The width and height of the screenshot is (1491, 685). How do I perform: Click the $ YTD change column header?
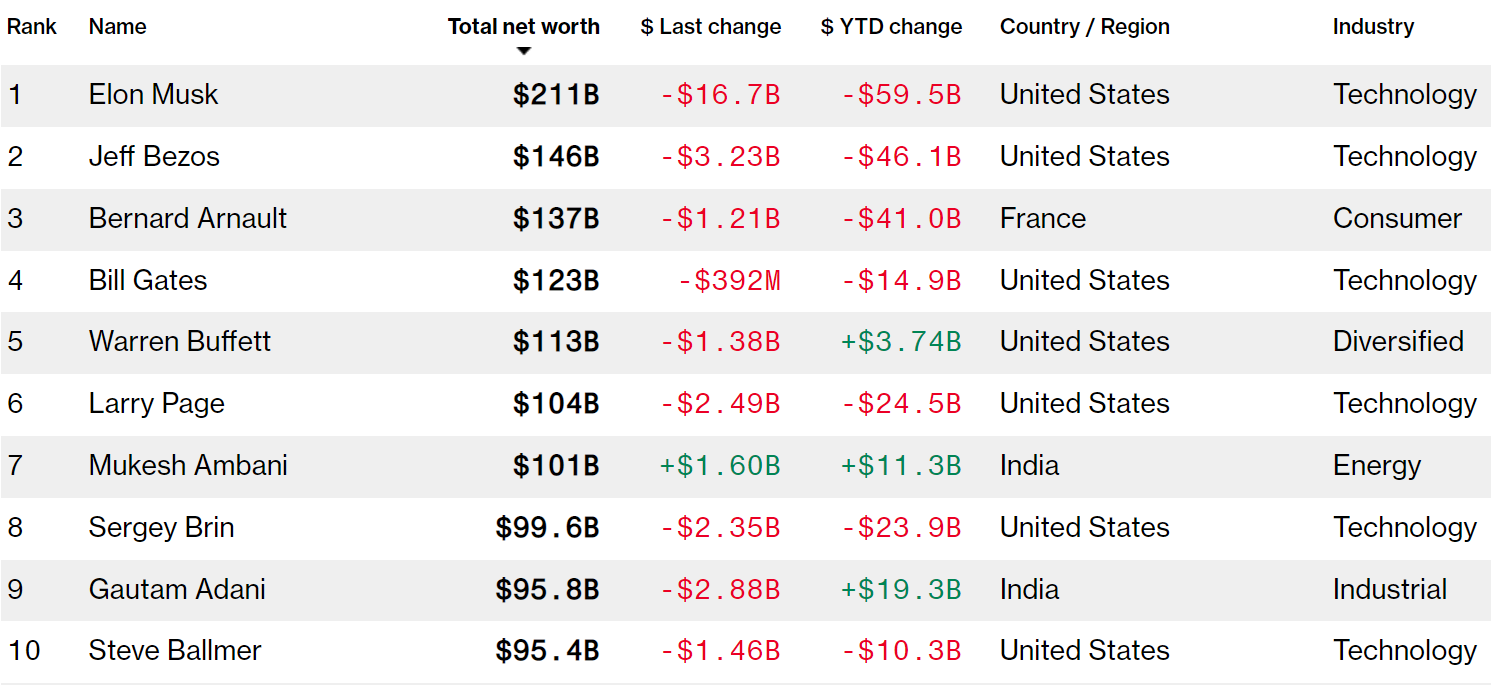pos(891,27)
